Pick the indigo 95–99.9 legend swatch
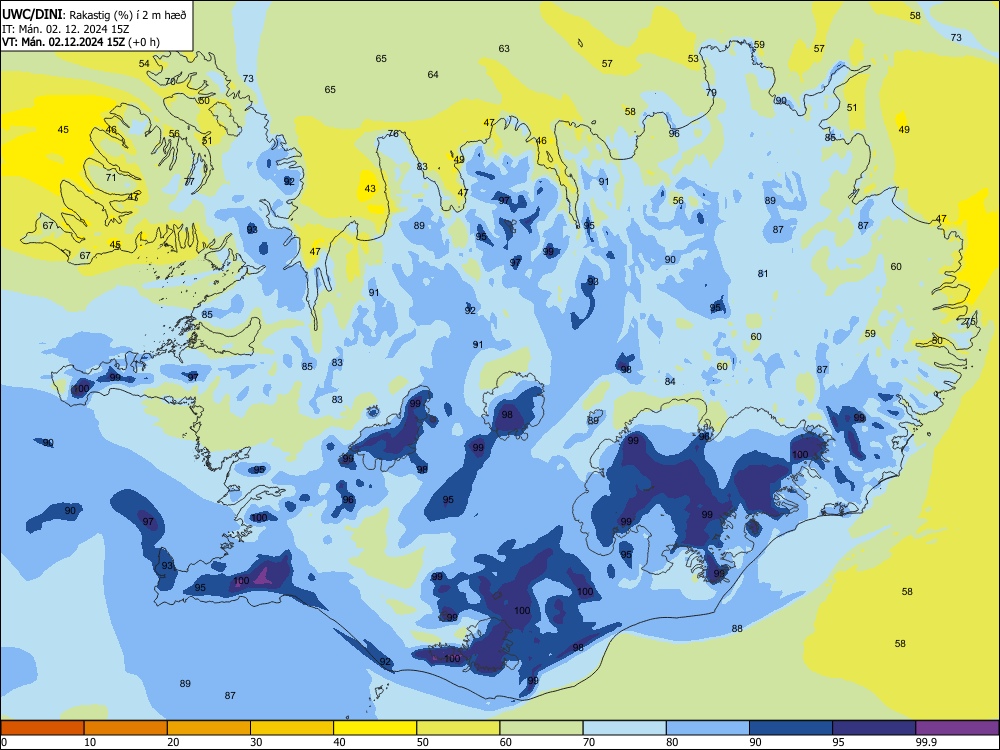1000x750 pixels. 874,728
